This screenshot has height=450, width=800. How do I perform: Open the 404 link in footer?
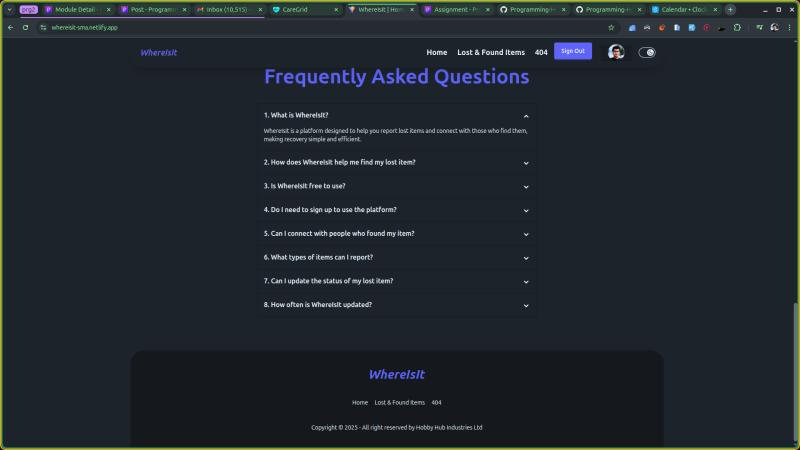point(436,403)
